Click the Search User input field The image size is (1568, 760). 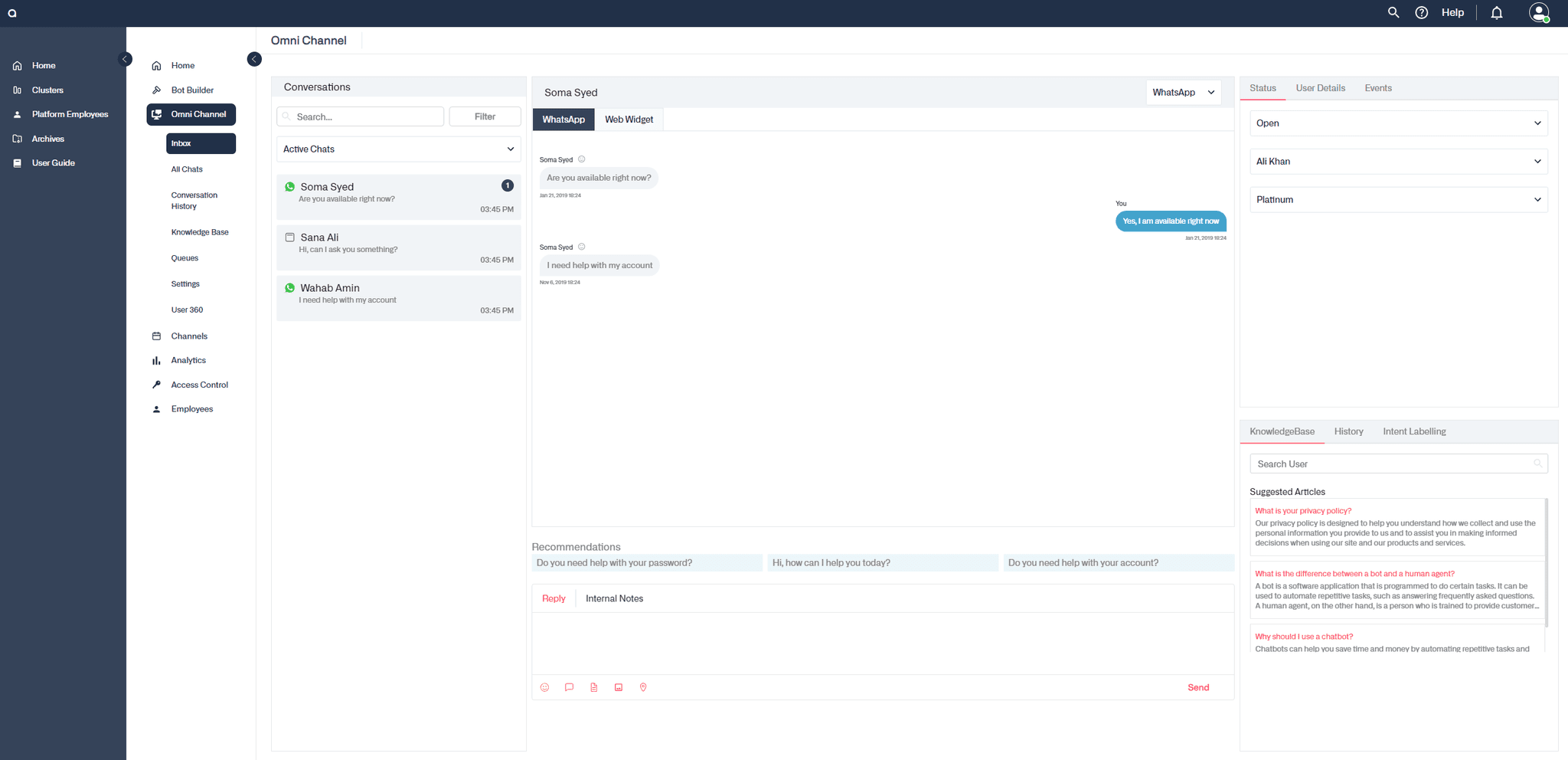(x=1392, y=464)
